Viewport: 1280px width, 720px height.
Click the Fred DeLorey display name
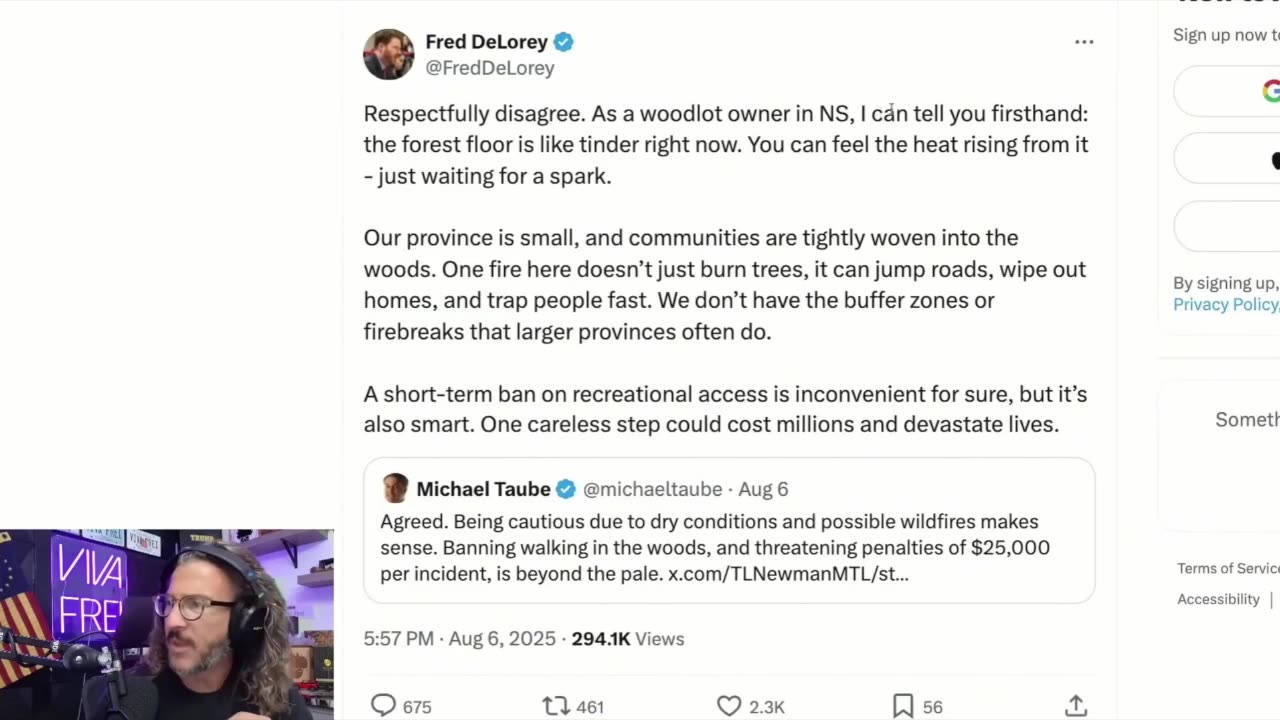coord(486,42)
